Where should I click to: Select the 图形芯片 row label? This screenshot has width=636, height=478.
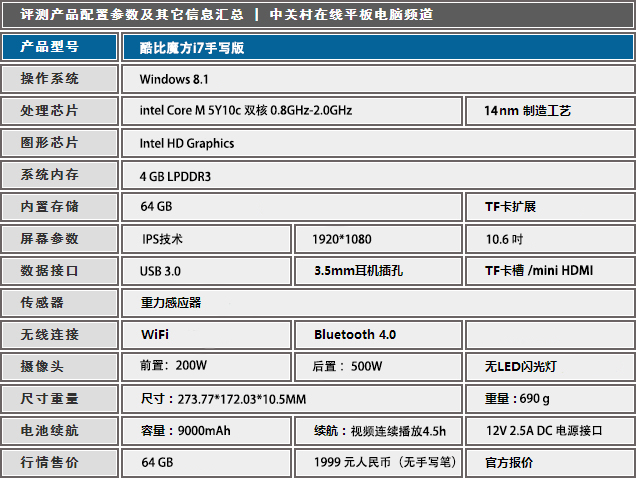pyautogui.click(x=60, y=143)
